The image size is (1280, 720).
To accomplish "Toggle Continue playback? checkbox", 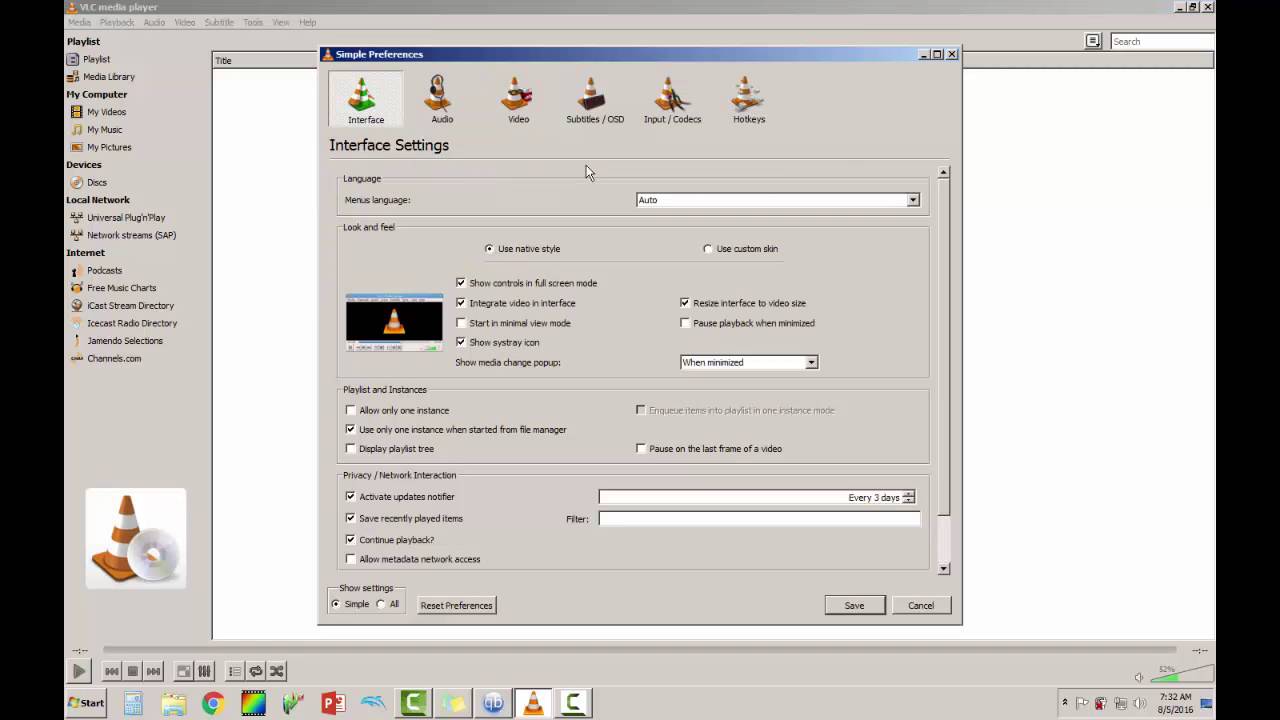I will [350, 540].
